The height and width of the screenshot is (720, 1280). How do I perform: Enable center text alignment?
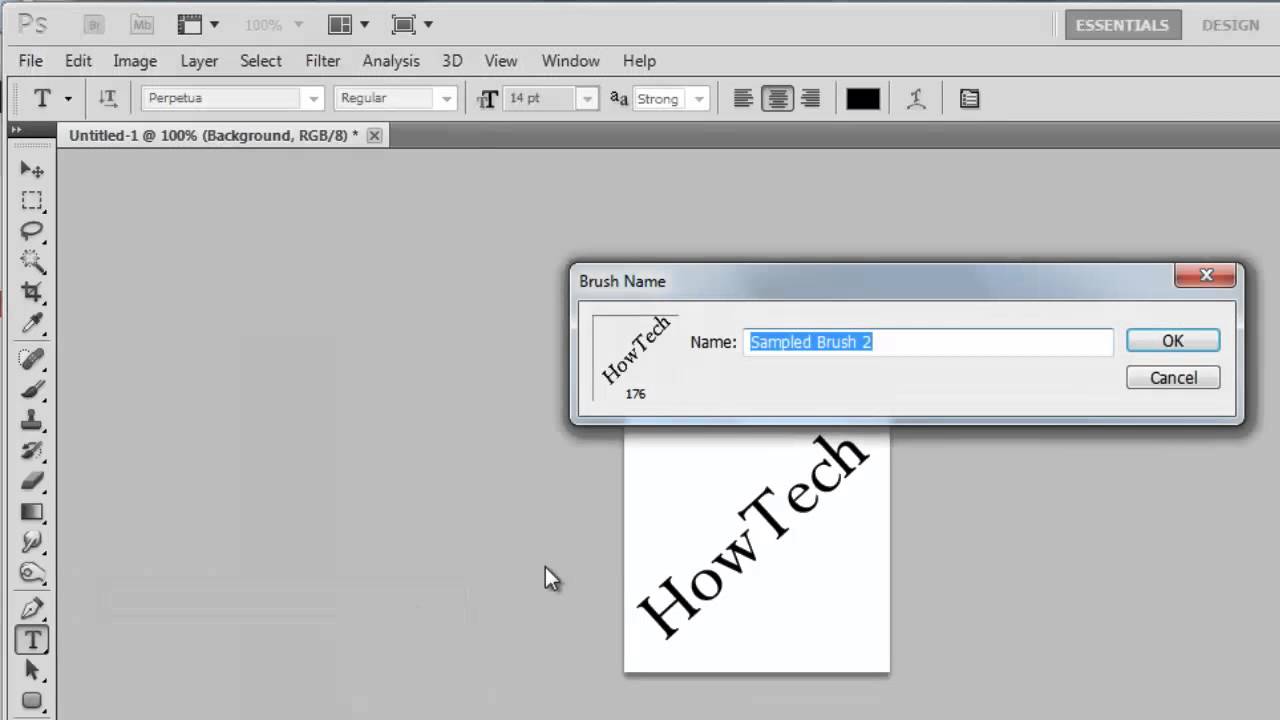tap(777, 98)
